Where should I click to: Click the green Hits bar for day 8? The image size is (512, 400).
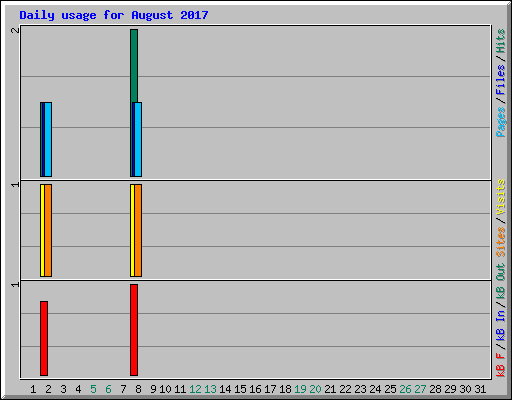[x=134, y=66]
